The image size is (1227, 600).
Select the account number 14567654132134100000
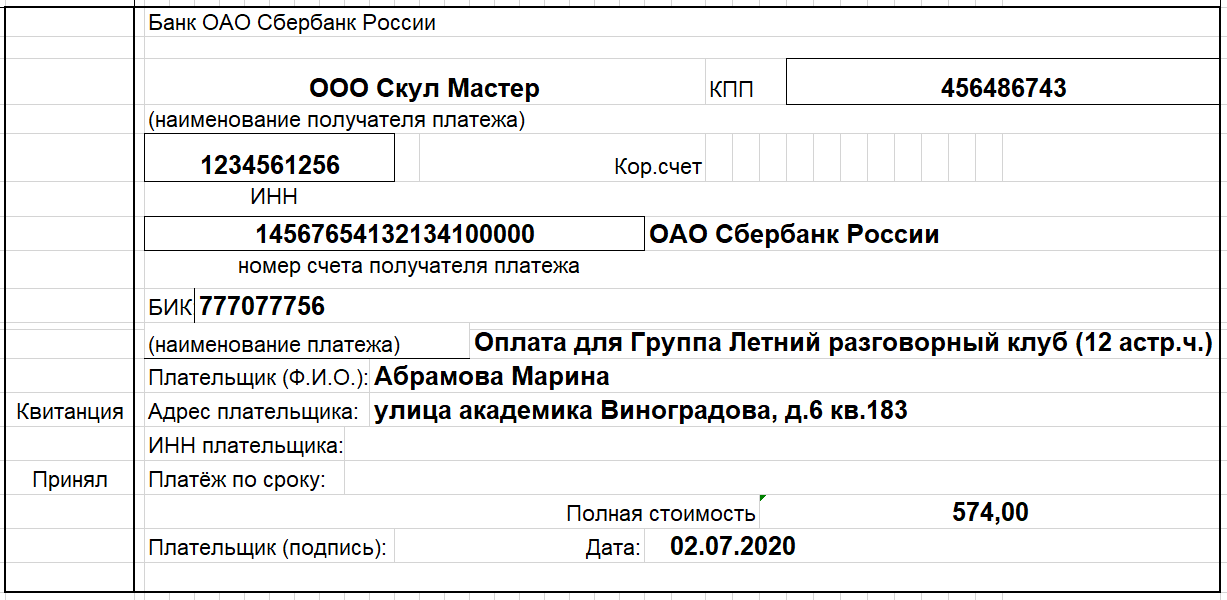(395, 234)
